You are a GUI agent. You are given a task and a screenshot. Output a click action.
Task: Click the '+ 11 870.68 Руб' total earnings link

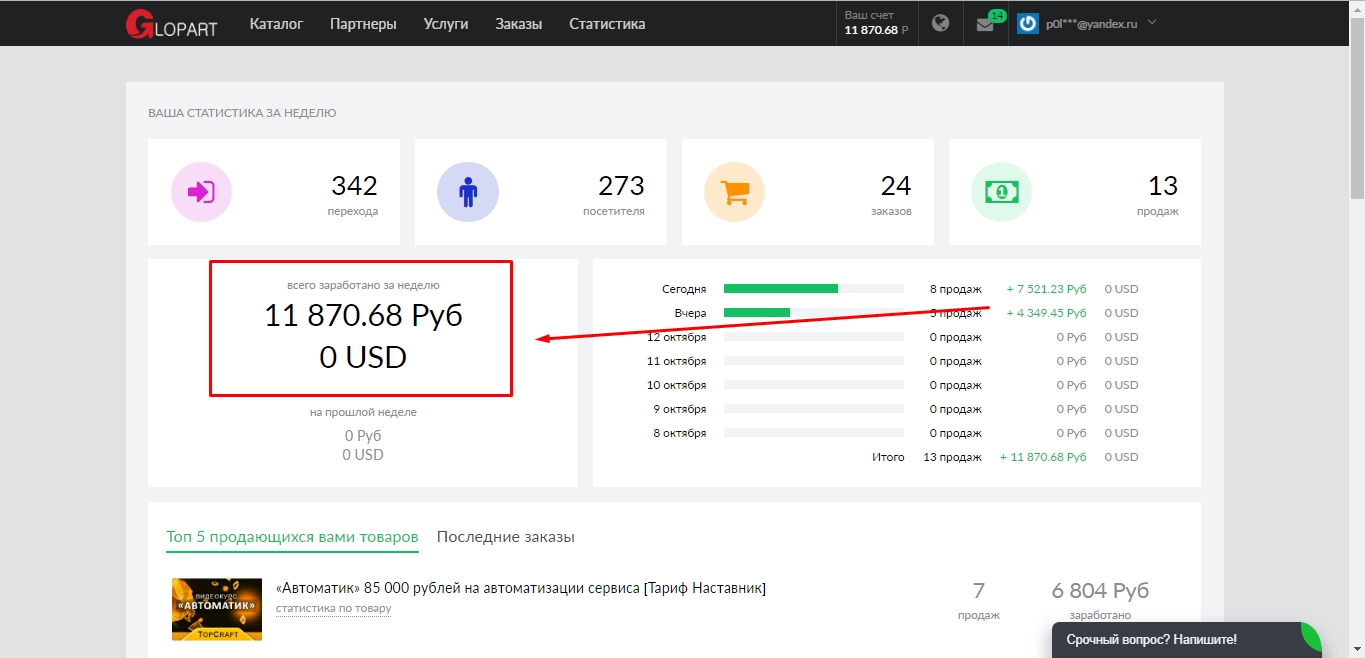click(x=1043, y=456)
